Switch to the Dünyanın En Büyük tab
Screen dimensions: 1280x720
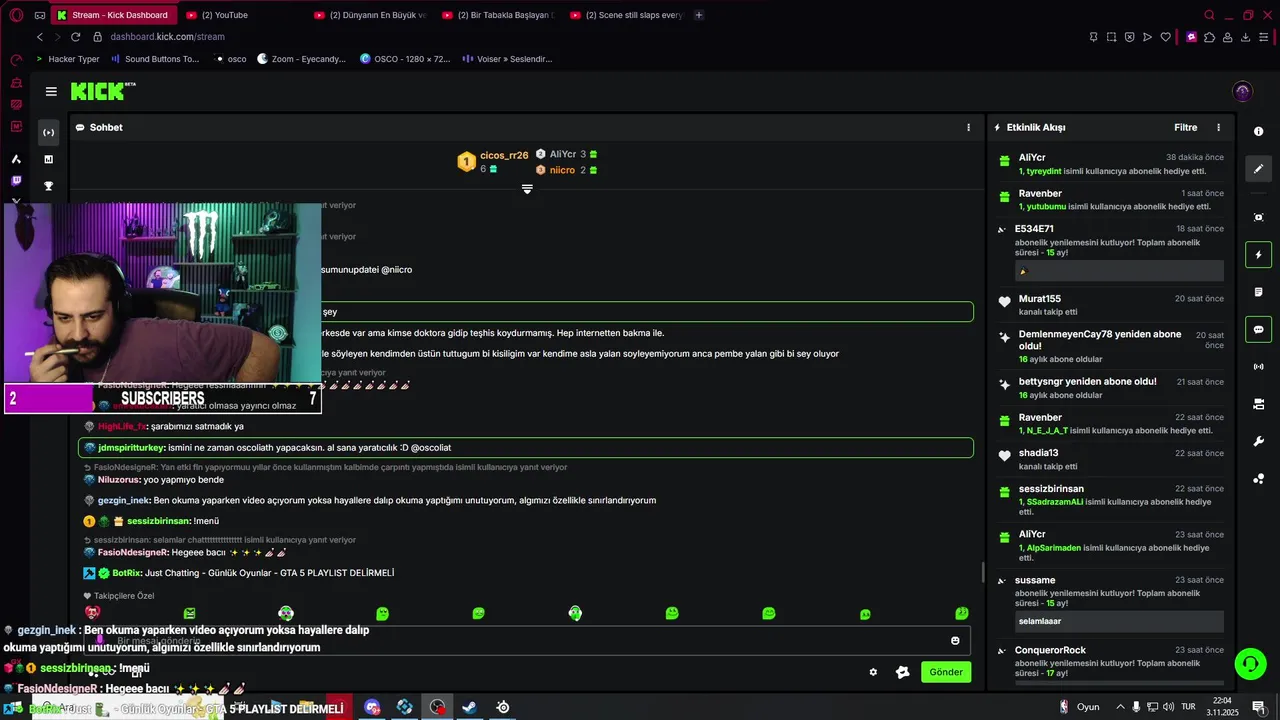click(x=370, y=15)
